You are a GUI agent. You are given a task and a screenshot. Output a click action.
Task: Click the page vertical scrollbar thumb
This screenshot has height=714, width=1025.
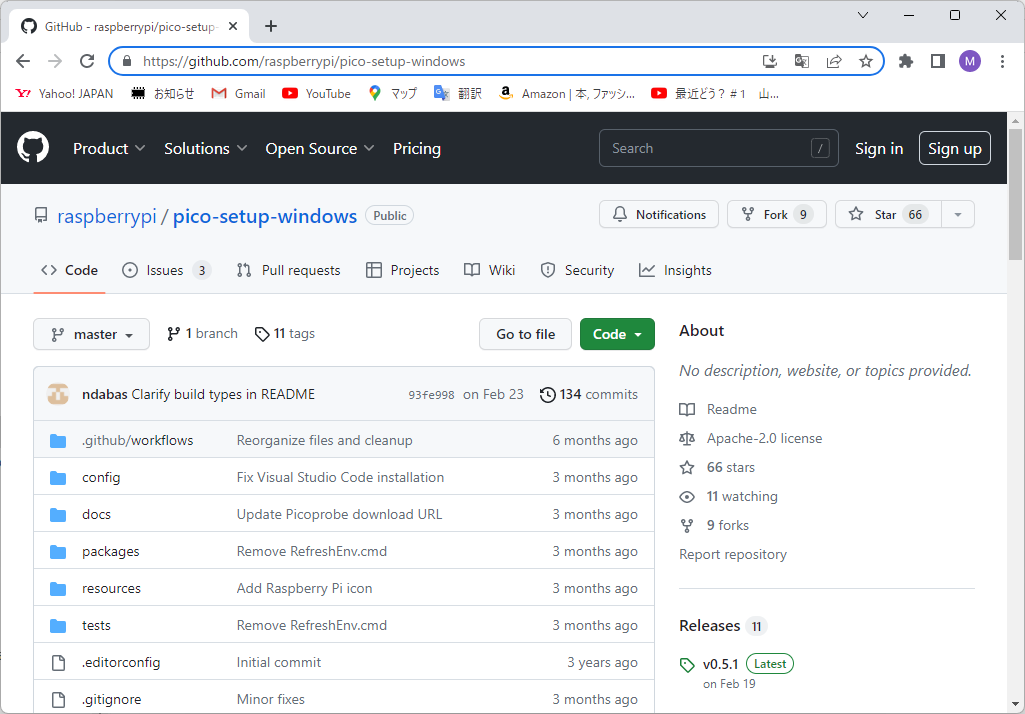pyautogui.click(x=1015, y=196)
